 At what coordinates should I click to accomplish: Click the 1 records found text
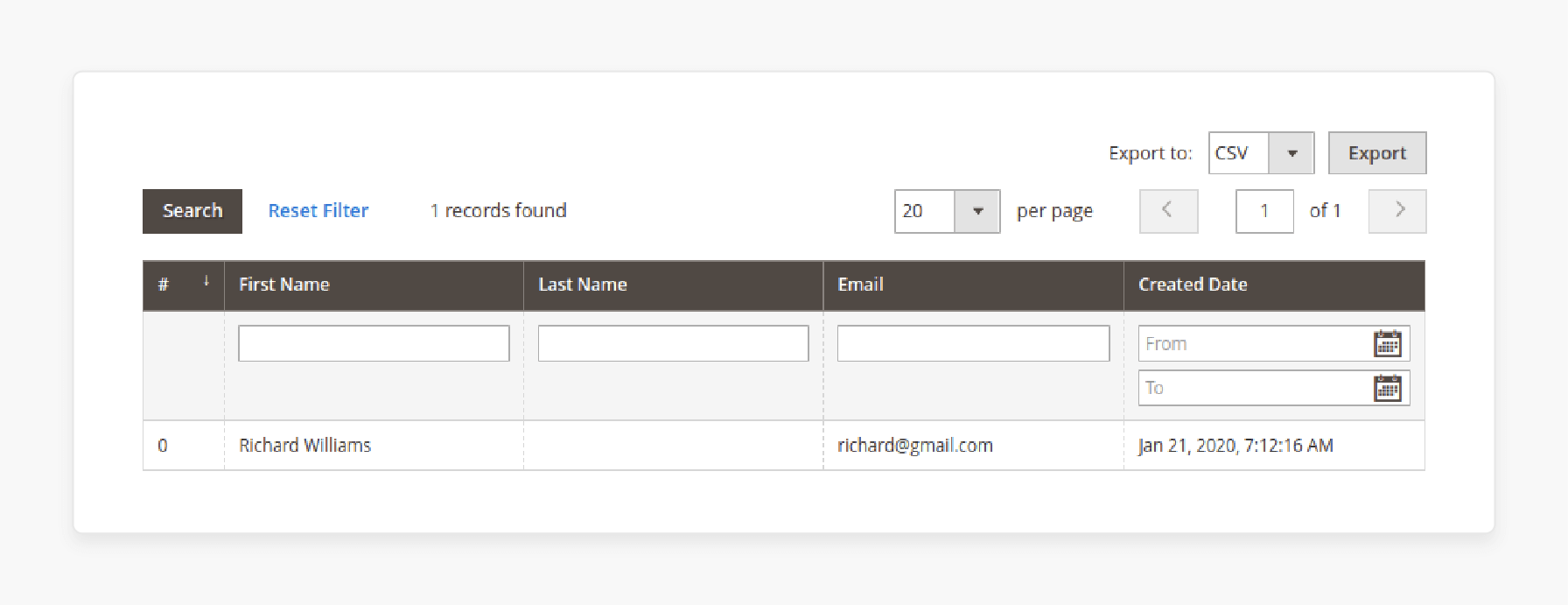(x=498, y=211)
